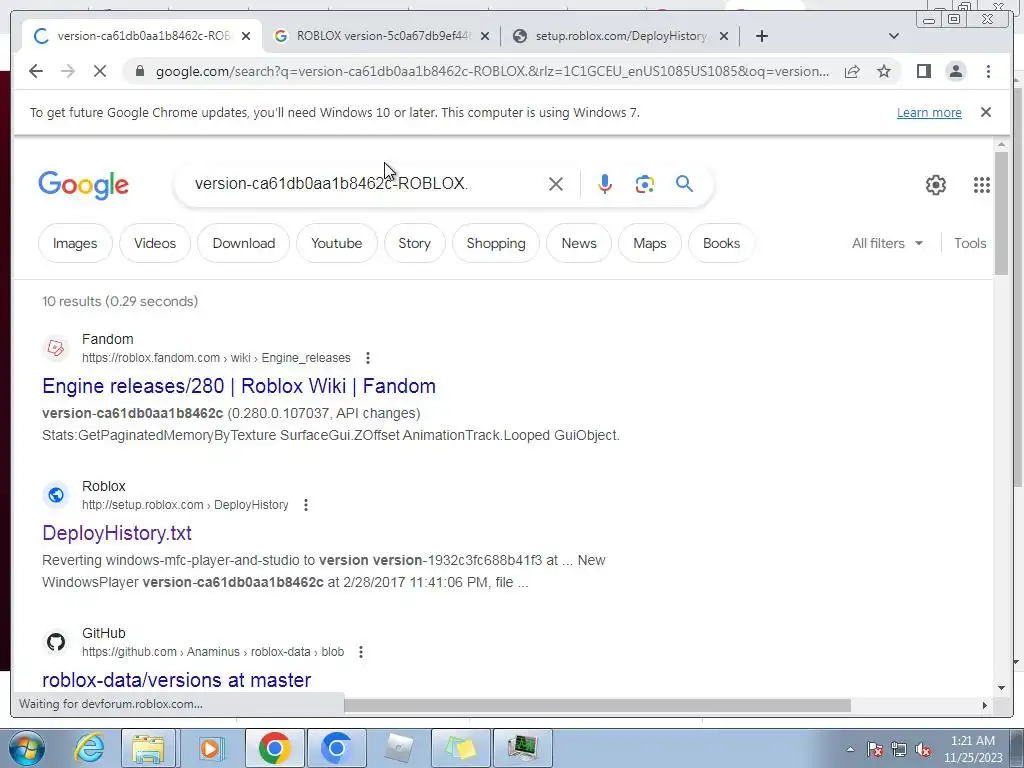Close the setup.roblox.com DeployHistory tab
Viewport: 1024px width, 768px height.
pyautogui.click(x=724, y=37)
